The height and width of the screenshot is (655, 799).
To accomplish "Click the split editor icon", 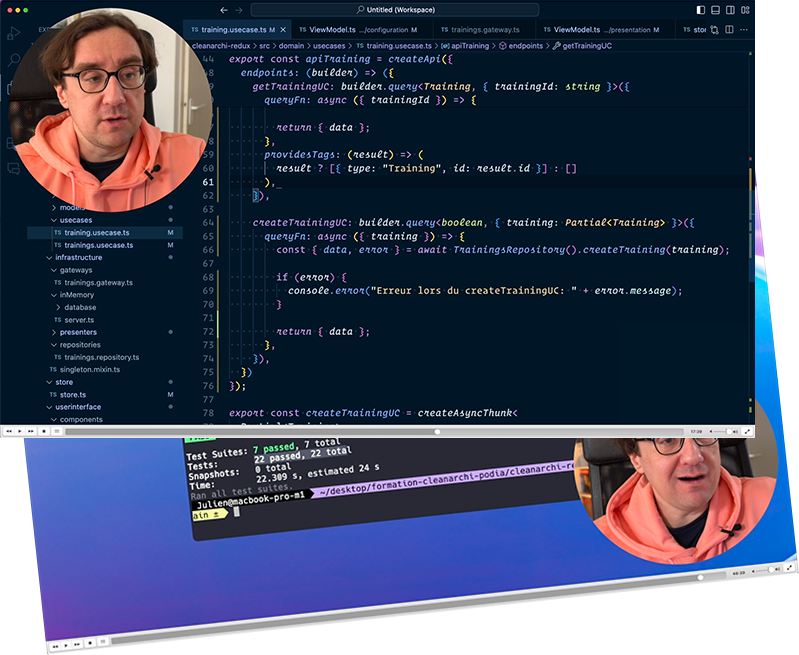I will tap(729, 30).
